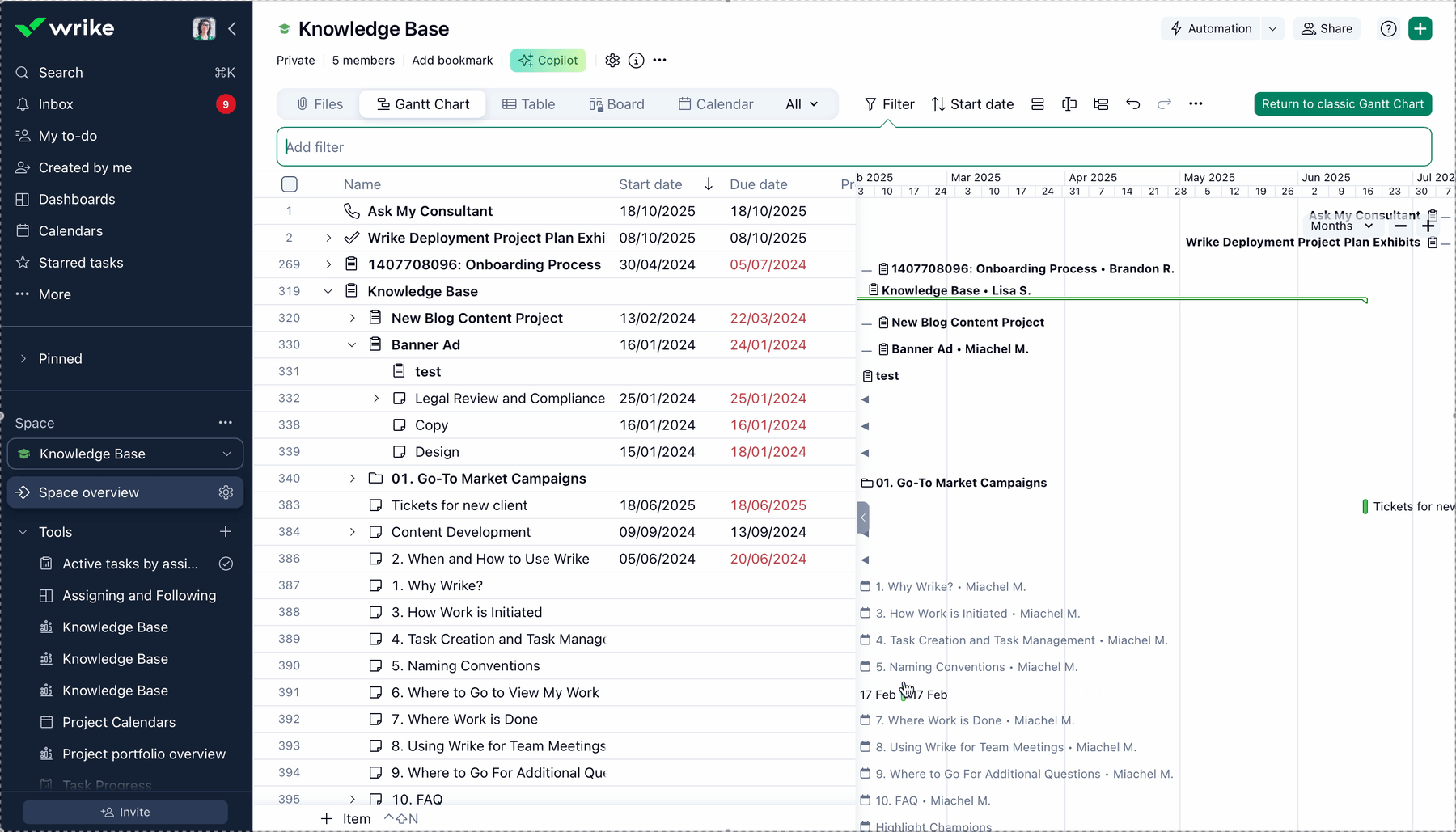Click the Add bookmark link
The image size is (1456, 832).
pos(452,61)
